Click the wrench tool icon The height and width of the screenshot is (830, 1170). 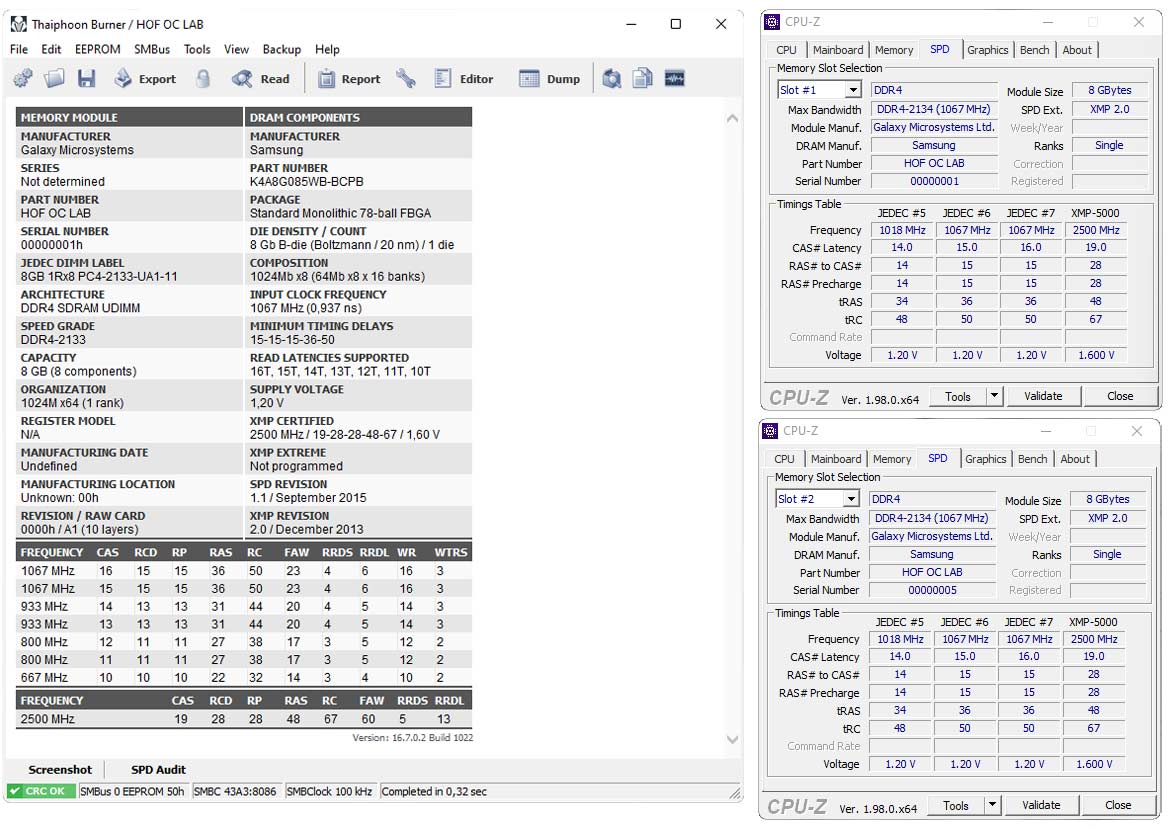click(406, 78)
